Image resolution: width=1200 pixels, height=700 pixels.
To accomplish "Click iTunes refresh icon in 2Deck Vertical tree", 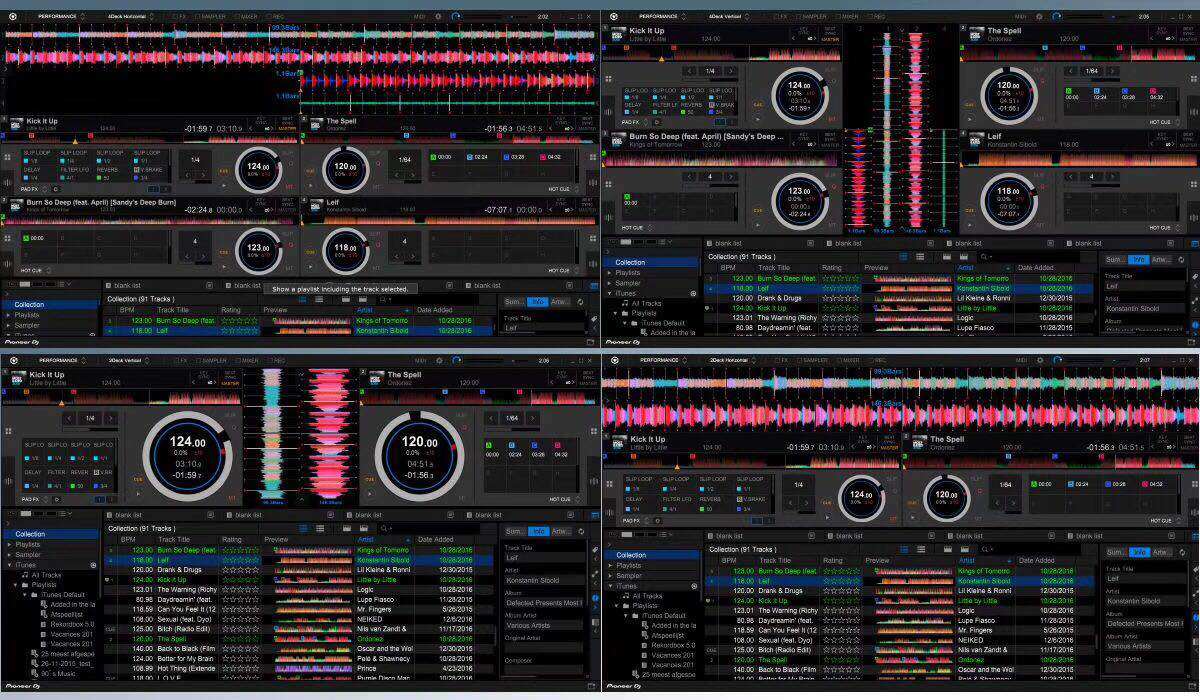I will pos(93,565).
